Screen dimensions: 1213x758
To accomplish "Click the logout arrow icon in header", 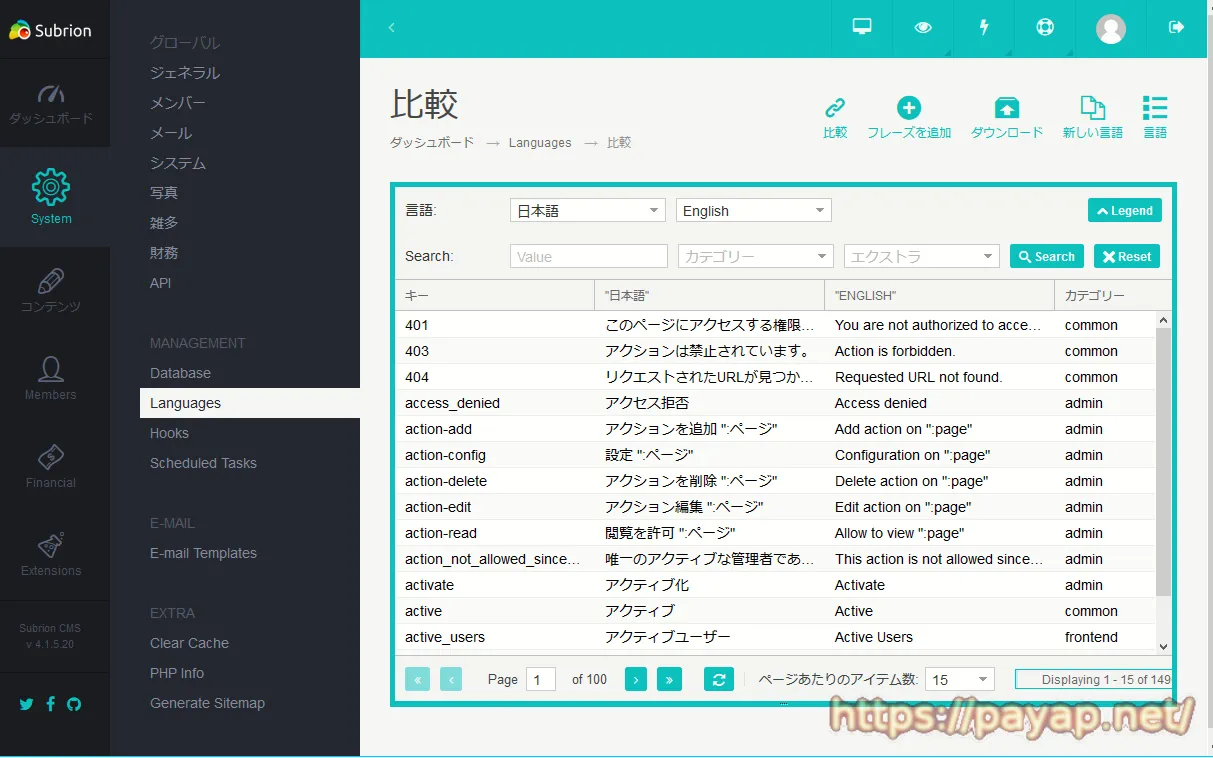I will click(x=1176, y=28).
